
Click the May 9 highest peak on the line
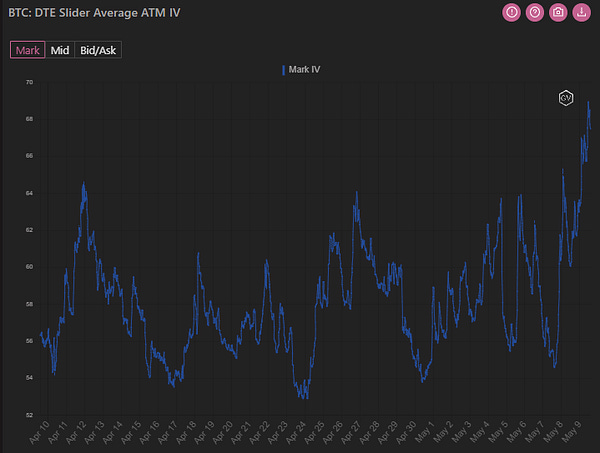(588, 102)
